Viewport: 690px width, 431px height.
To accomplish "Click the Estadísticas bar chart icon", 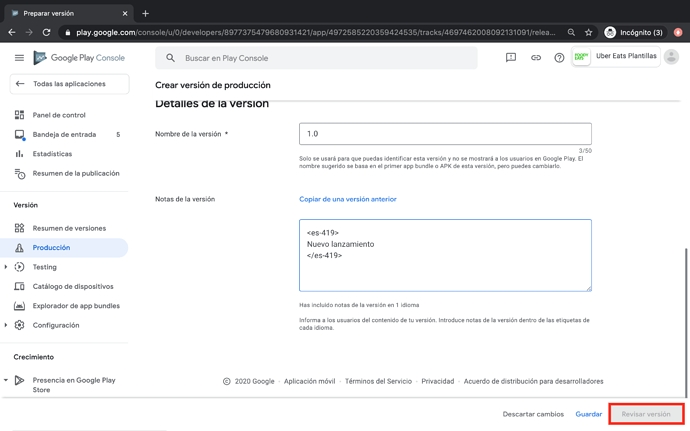I will pyautogui.click(x=19, y=154).
